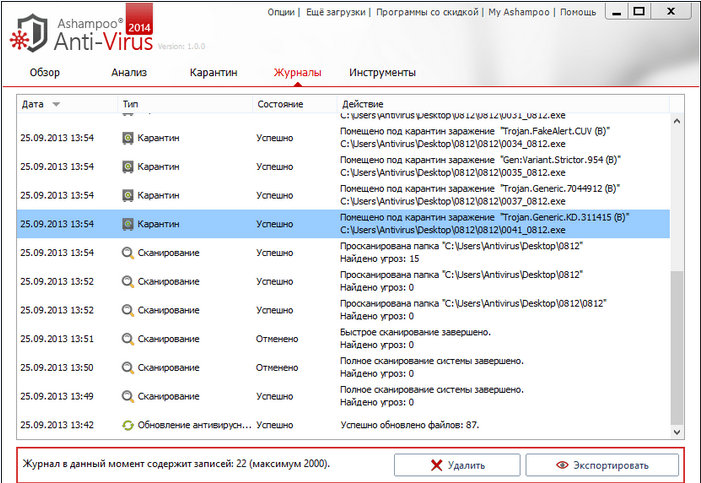Image resolution: width=701 pixels, height=483 pixels.
Task: Click the Ashampoo Anti-Virus shield logo
Action: click(29, 34)
